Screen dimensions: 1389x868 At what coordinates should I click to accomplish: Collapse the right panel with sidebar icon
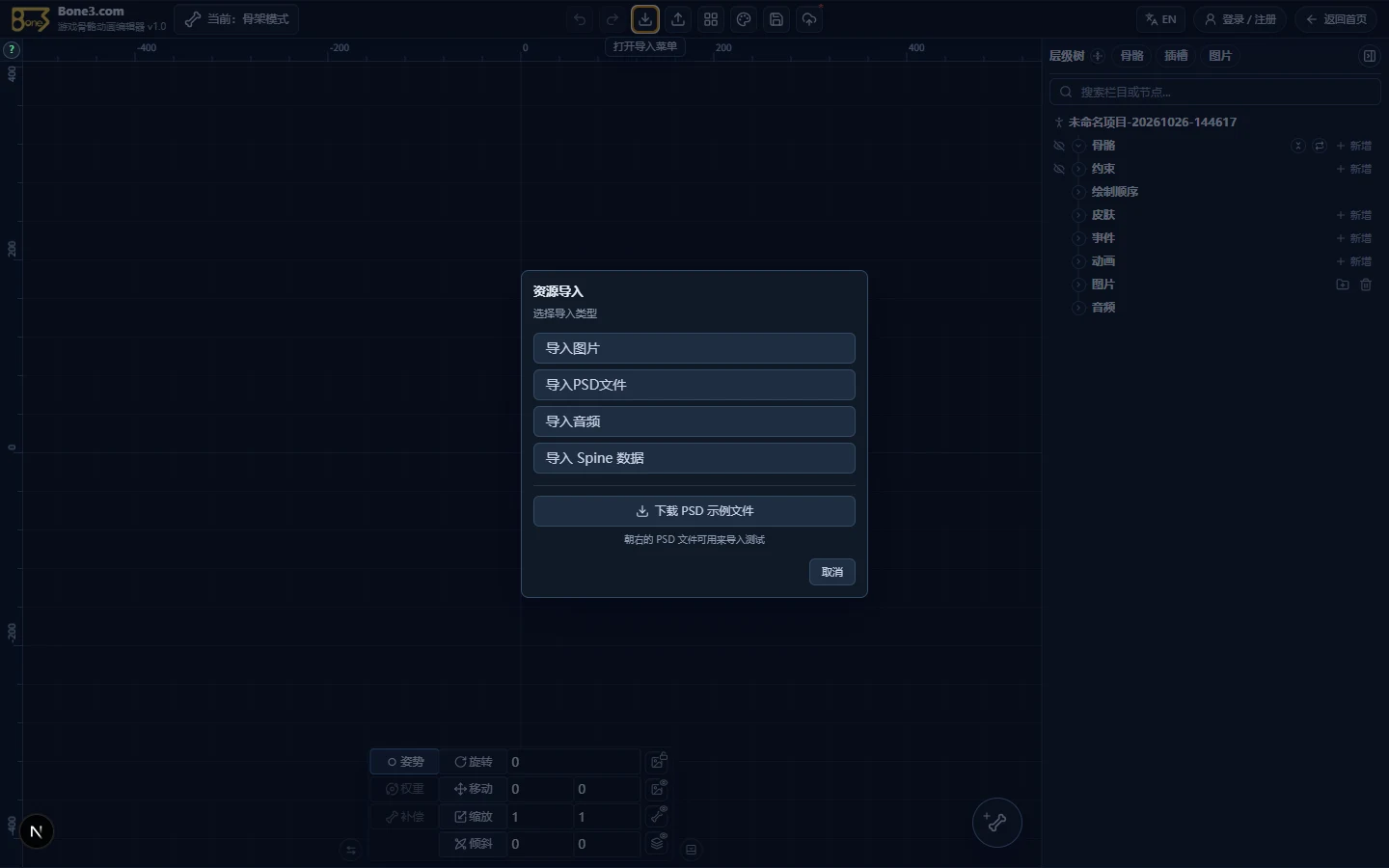click(x=1369, y=56)
